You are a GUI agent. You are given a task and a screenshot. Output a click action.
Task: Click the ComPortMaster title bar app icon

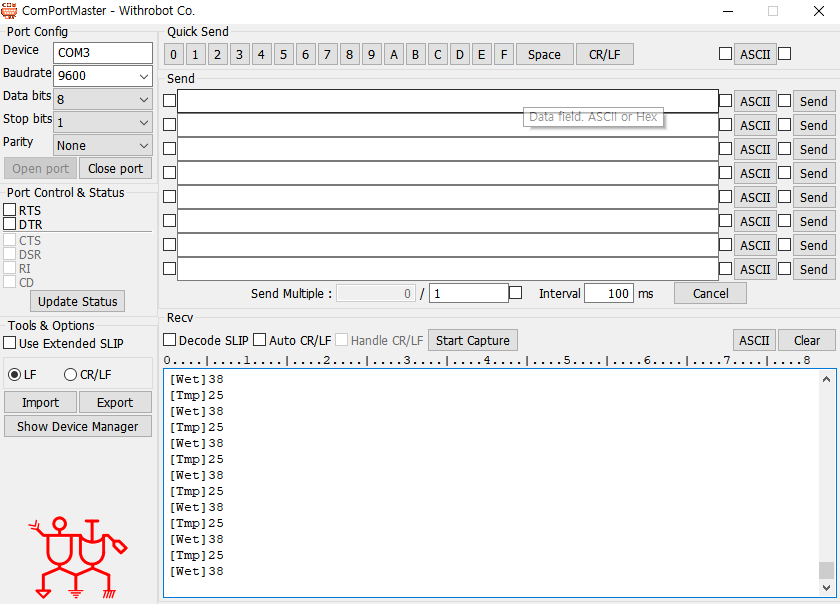point(9,10)
